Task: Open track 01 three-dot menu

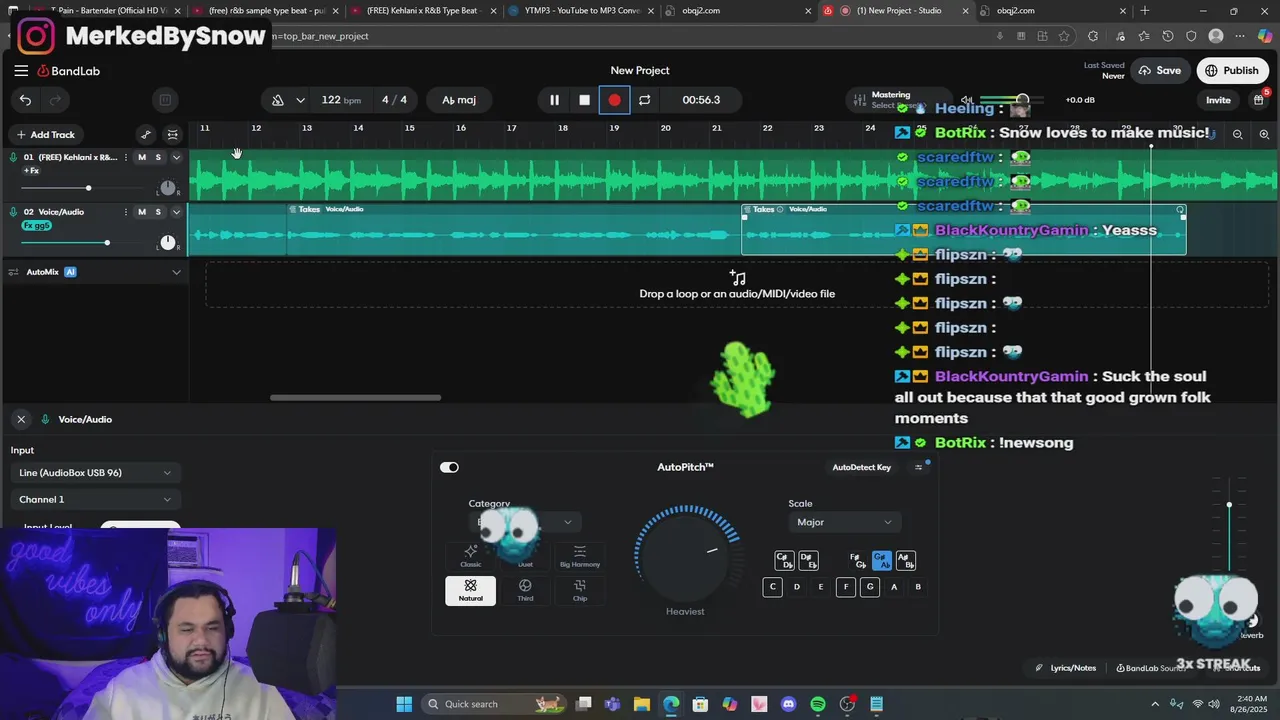Action: [x=126, y=157]
